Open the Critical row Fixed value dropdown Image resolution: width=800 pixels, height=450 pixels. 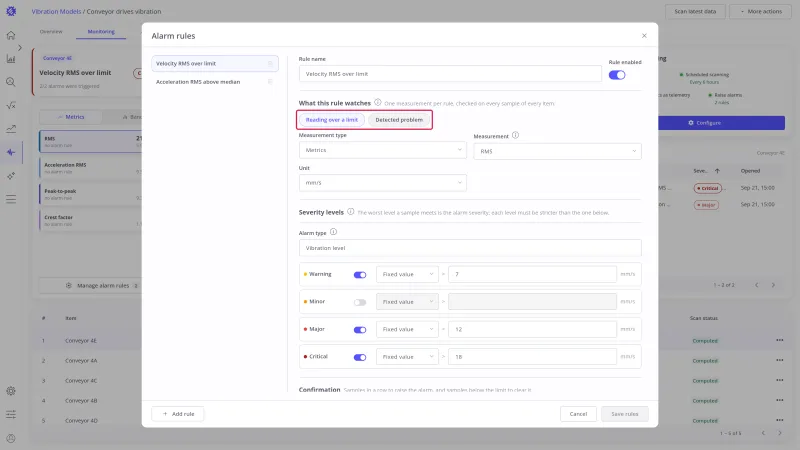[x=407, y=357]
